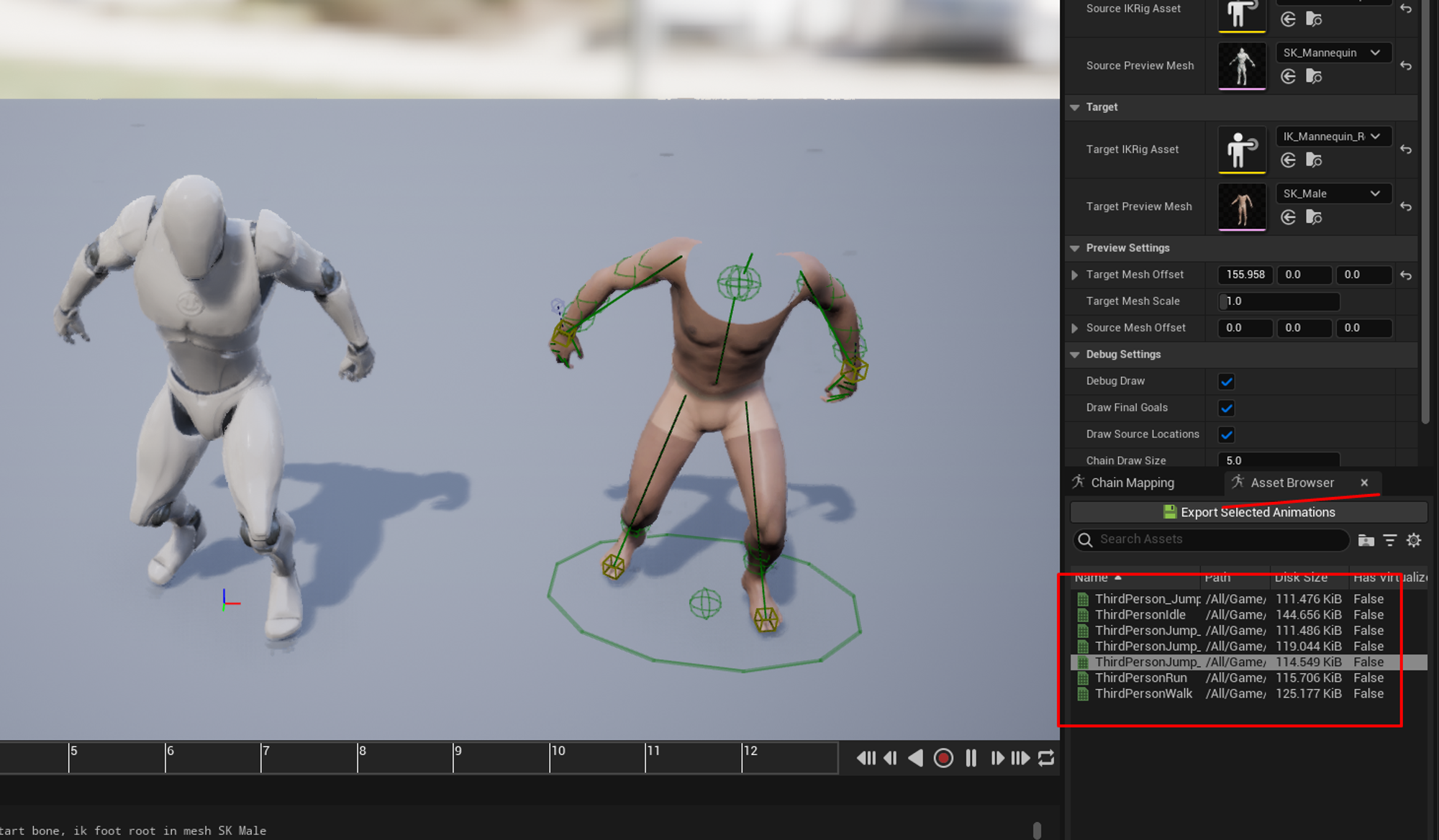Jump to the first frame
The image size is (1439, 840).
(x=866, y=758)
